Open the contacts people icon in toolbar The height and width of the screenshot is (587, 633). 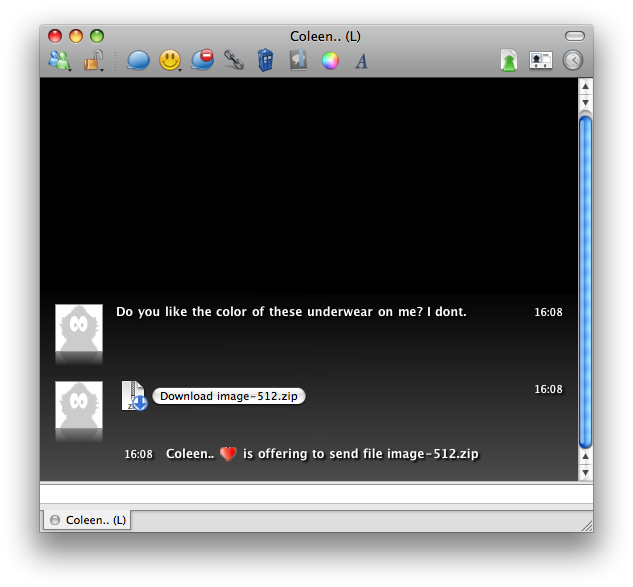tap(59, 61)
